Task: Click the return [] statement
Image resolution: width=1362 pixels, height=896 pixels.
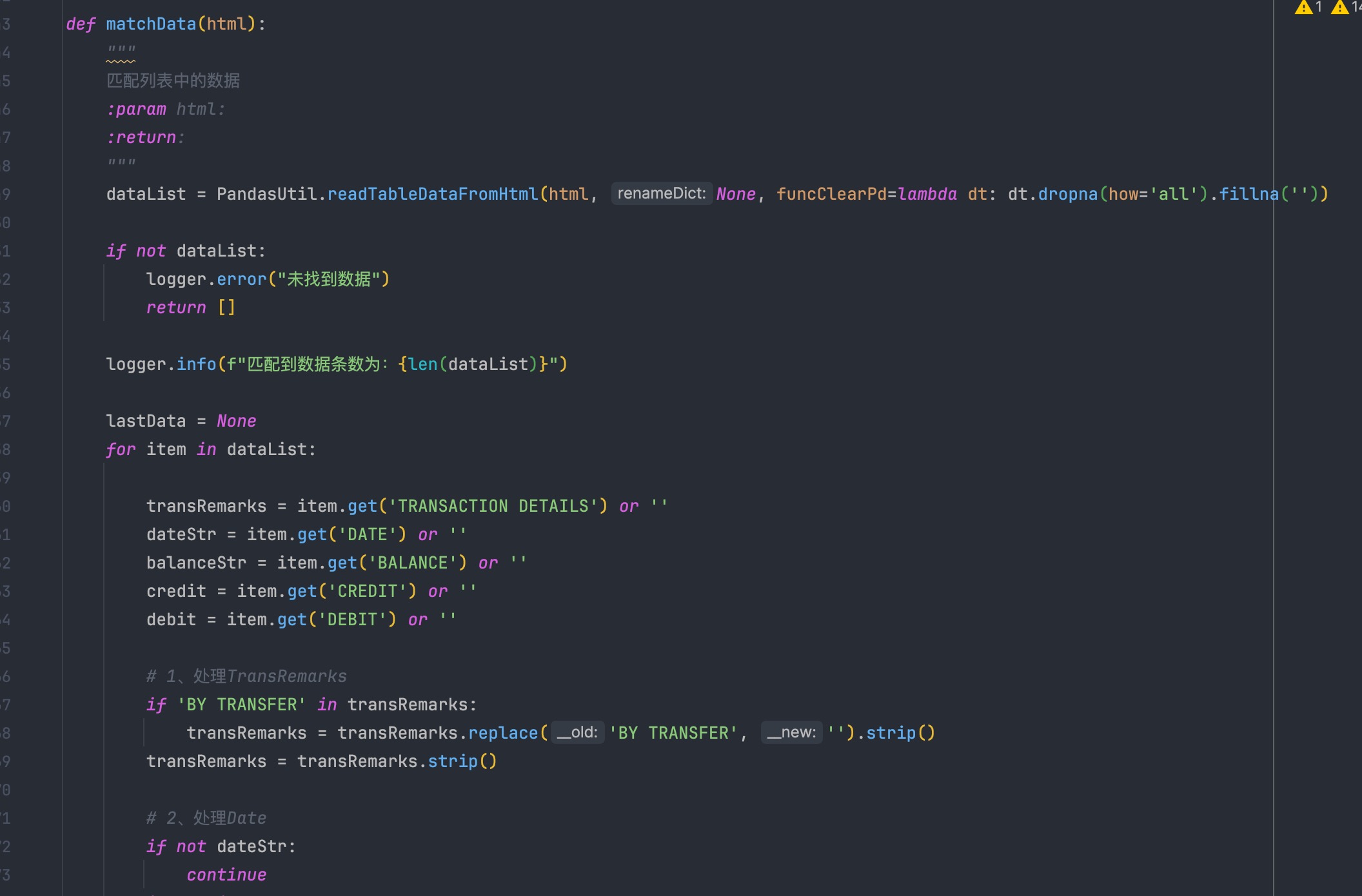Action: [191, 307]
